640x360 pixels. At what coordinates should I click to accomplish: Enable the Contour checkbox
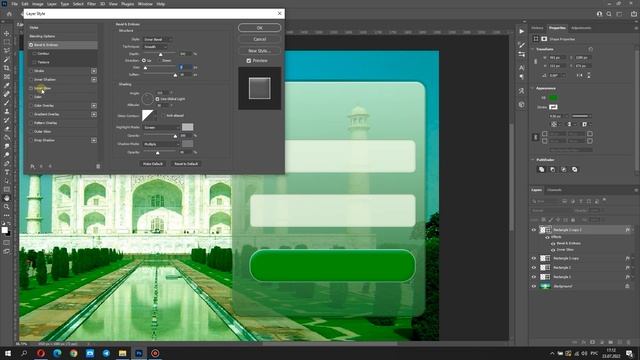click(35, 53)
